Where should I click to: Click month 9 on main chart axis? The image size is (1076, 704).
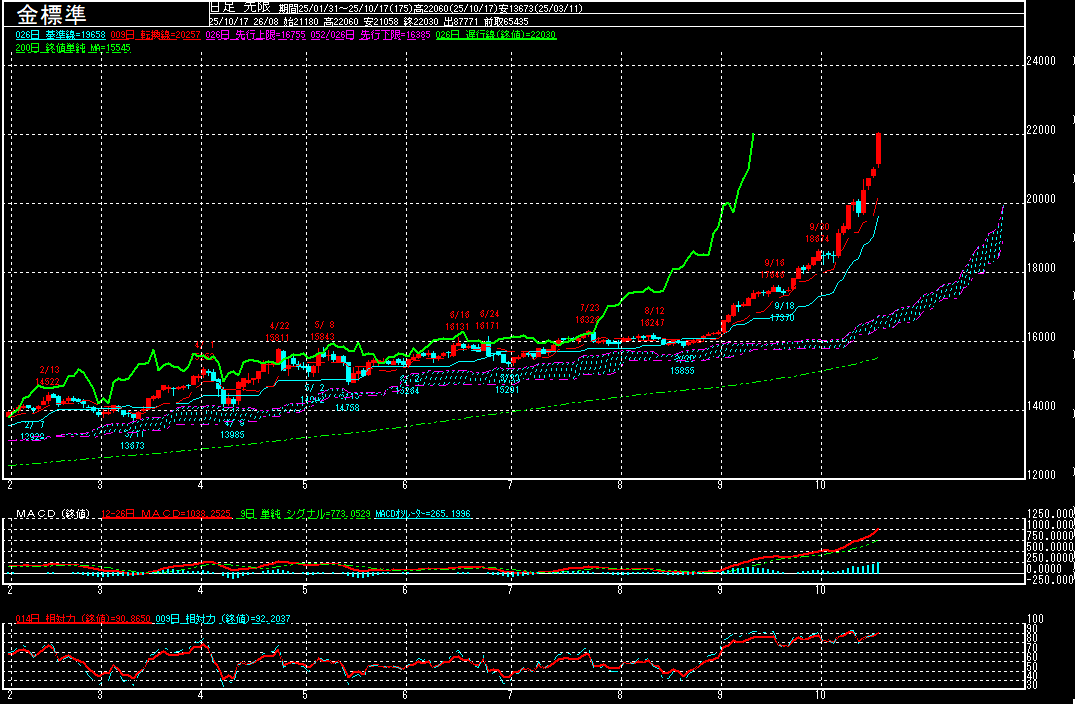coord(721,484)
